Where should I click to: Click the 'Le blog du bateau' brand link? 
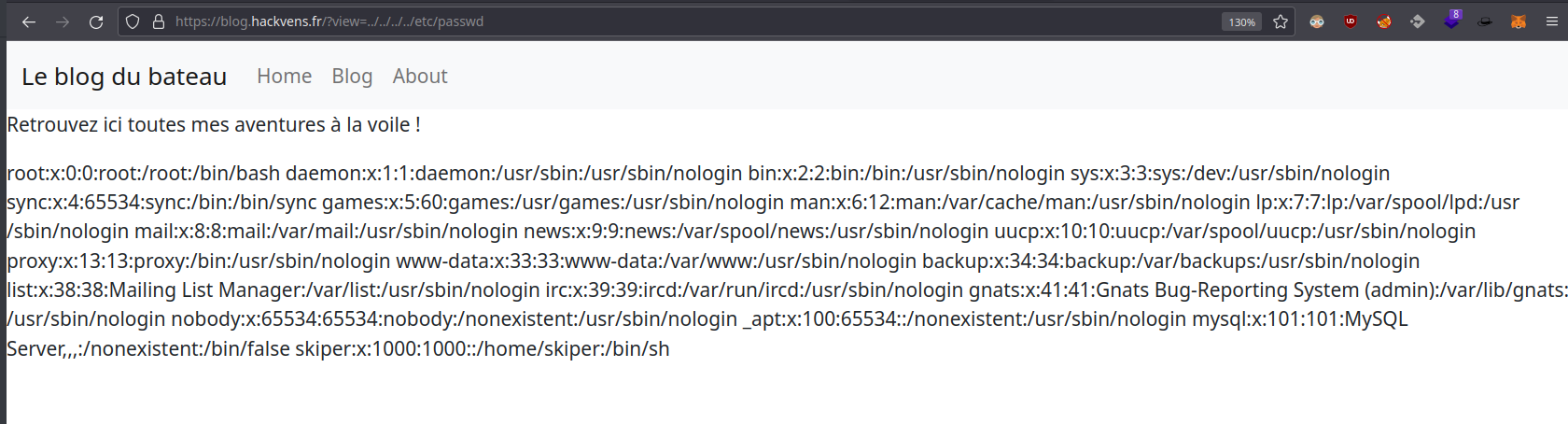[124, 77]
